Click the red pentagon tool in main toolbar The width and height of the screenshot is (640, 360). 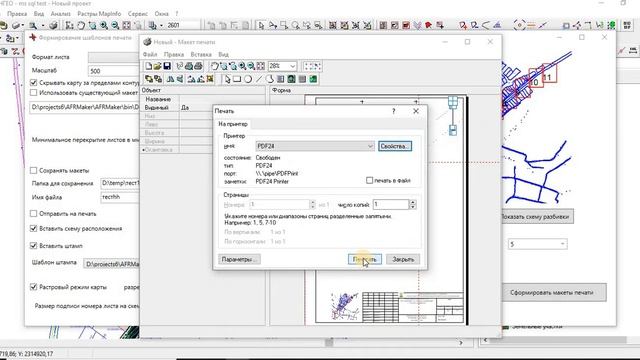click(428, 25)
